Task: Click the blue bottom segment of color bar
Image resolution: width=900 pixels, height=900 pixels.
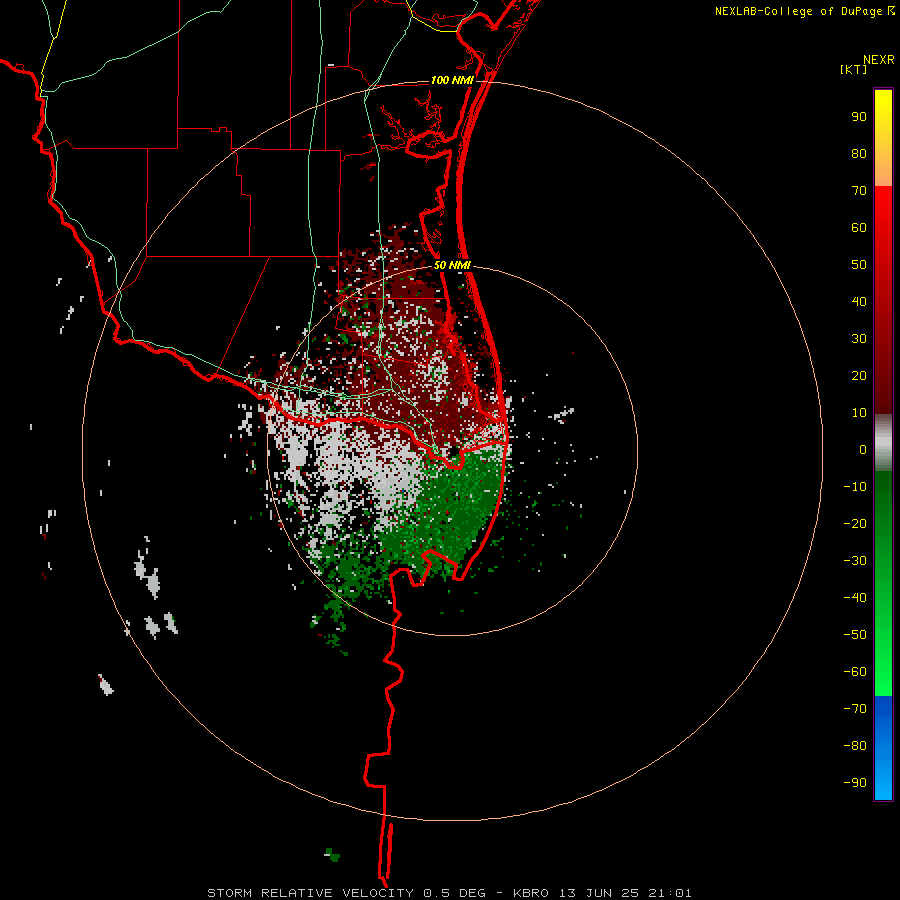Action: [883, 748]
